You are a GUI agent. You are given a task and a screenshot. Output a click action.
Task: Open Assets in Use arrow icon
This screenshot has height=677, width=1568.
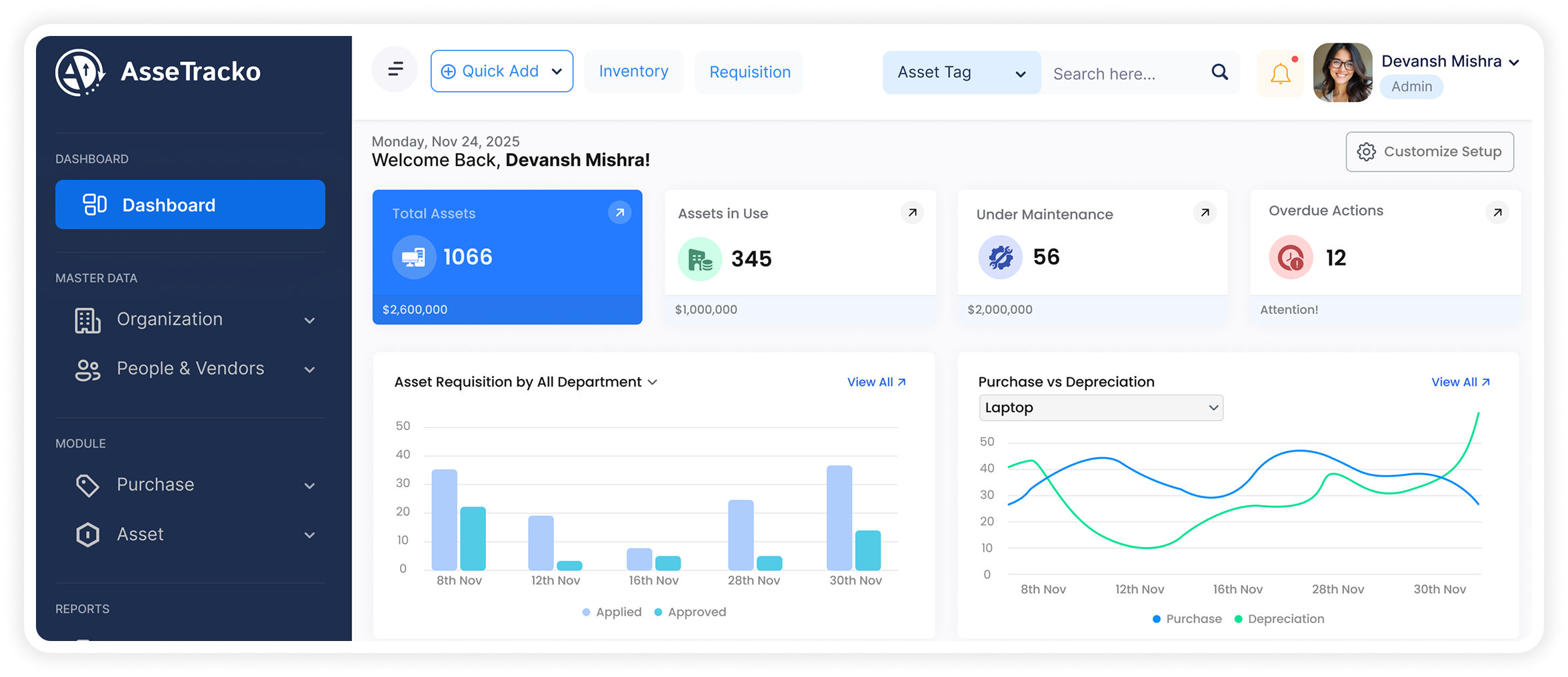tap(912, 213)
